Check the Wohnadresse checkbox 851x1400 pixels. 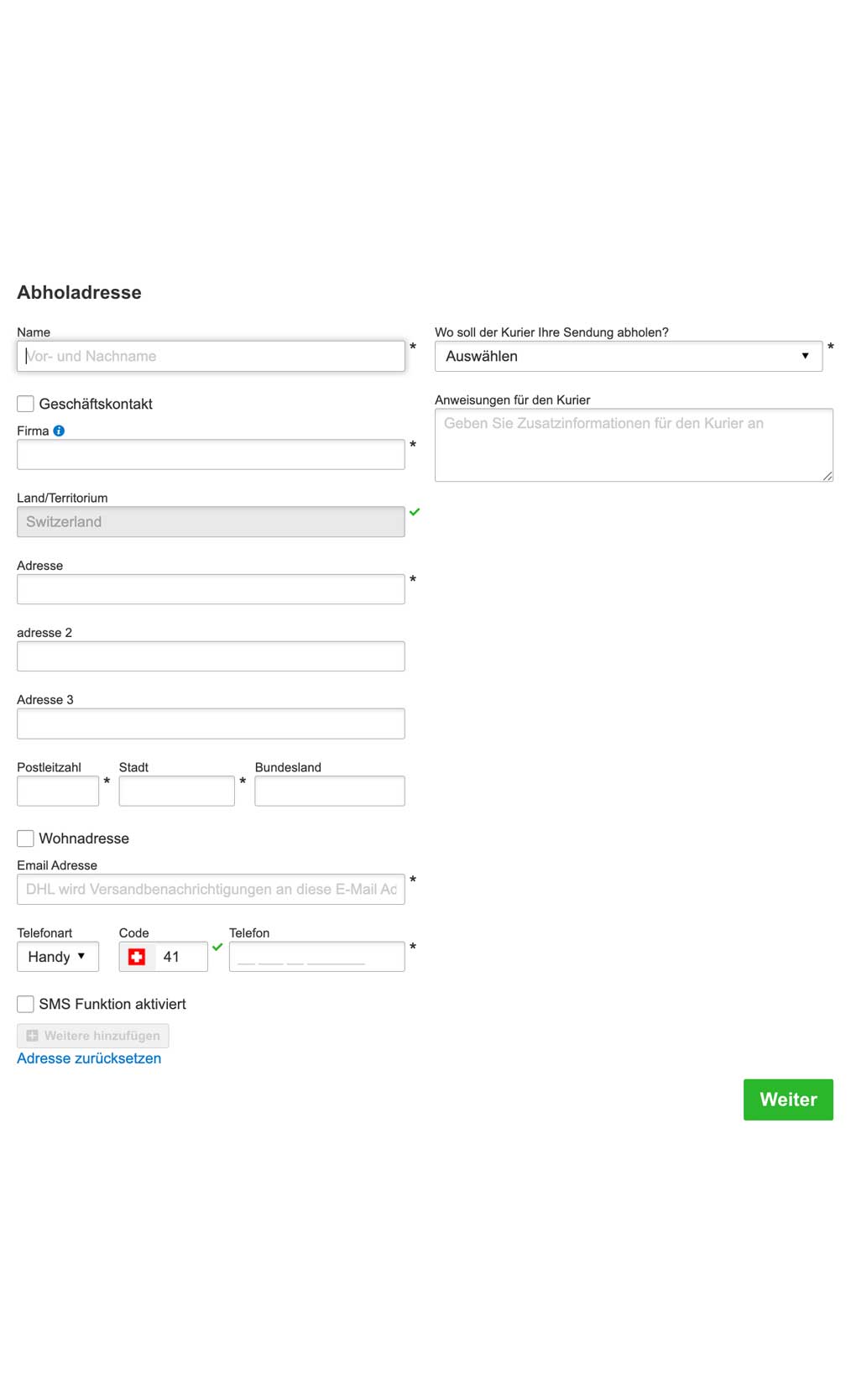[26, 838]
